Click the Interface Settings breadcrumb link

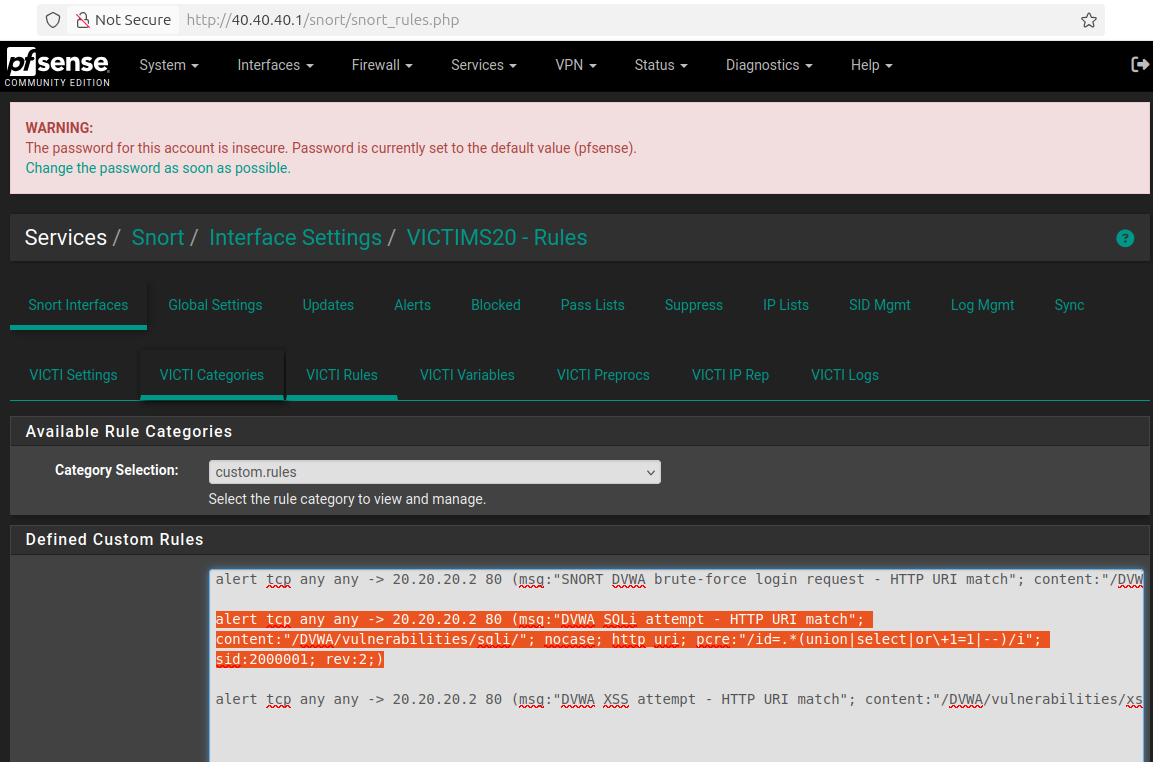click(x=295, y=238)
